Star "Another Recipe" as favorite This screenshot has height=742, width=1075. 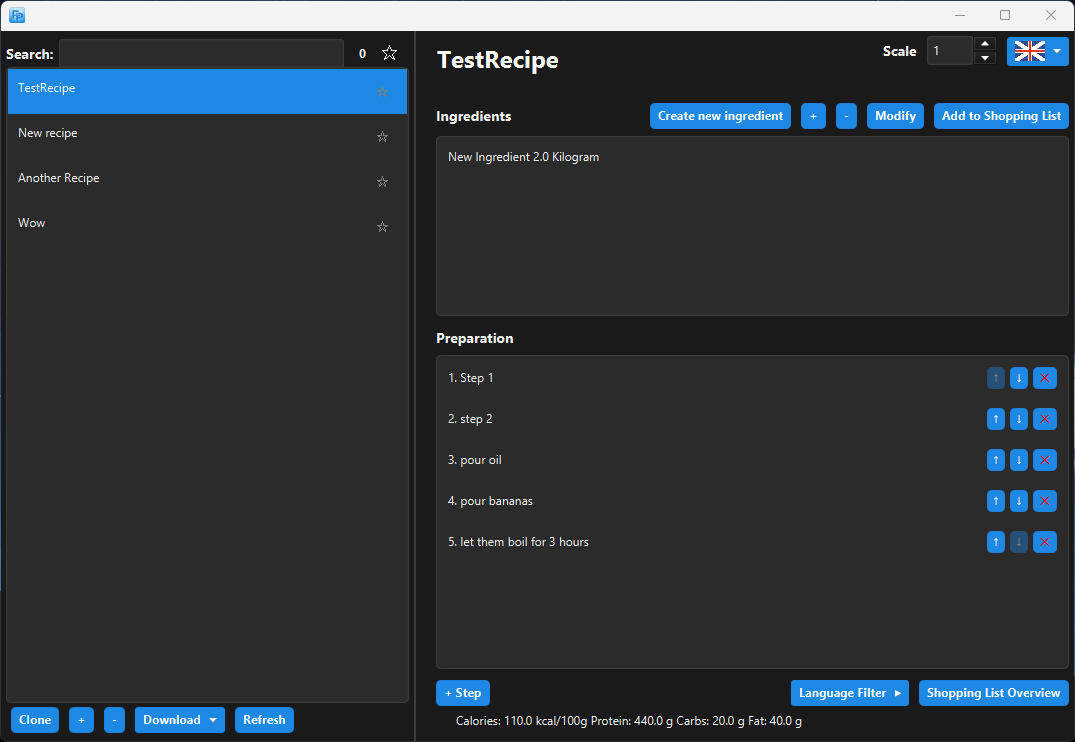click(x=382, y=181)
